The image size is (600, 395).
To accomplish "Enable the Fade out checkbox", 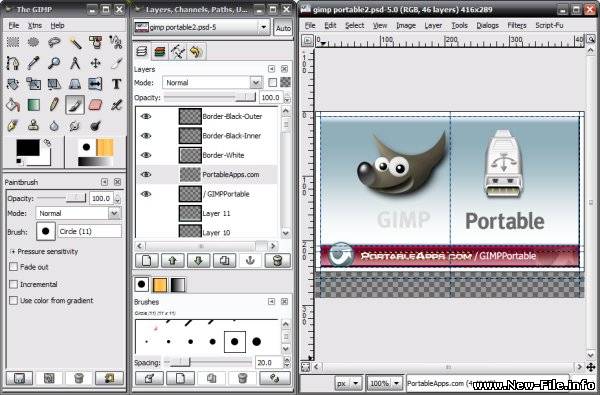I will pyautogui.click(x=13, y=267).
